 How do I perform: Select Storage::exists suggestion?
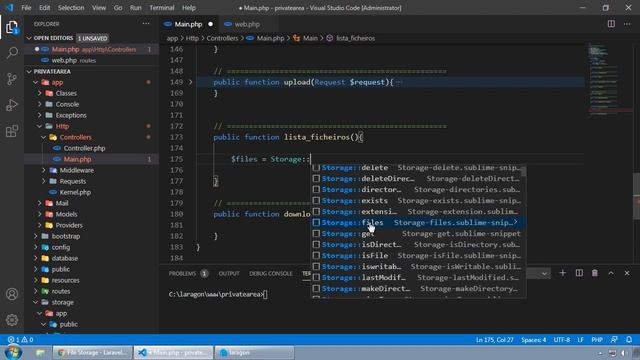416,201
